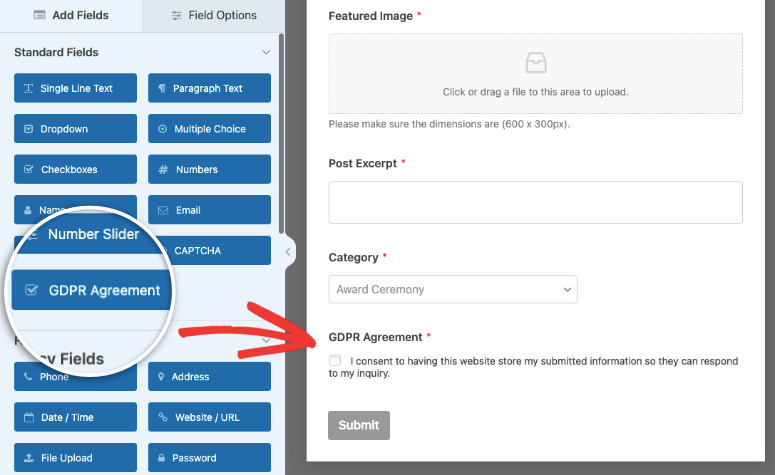
Task: Select the Category field label
Action: click(x=353, y=258)
